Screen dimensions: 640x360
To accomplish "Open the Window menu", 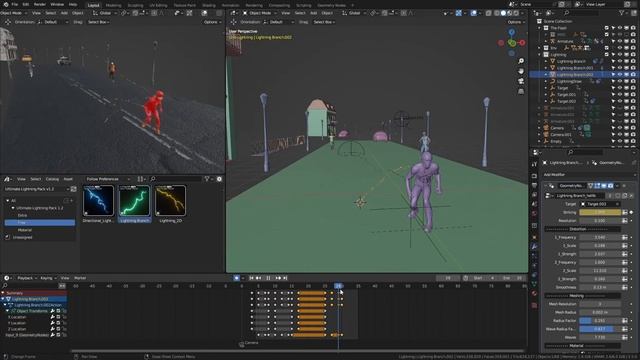I will tap(57, 4).
